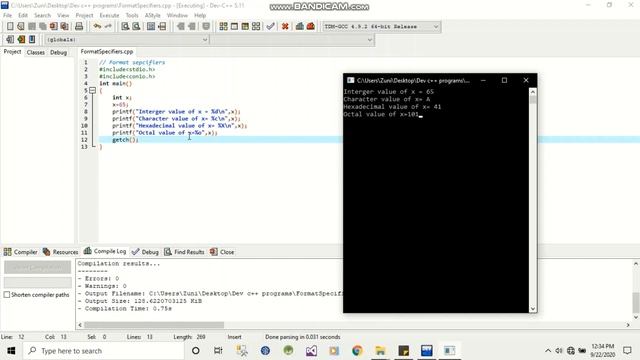Screen dimensions: 640x360
Task: Click the Close All files icon
Action: point(64,27)
